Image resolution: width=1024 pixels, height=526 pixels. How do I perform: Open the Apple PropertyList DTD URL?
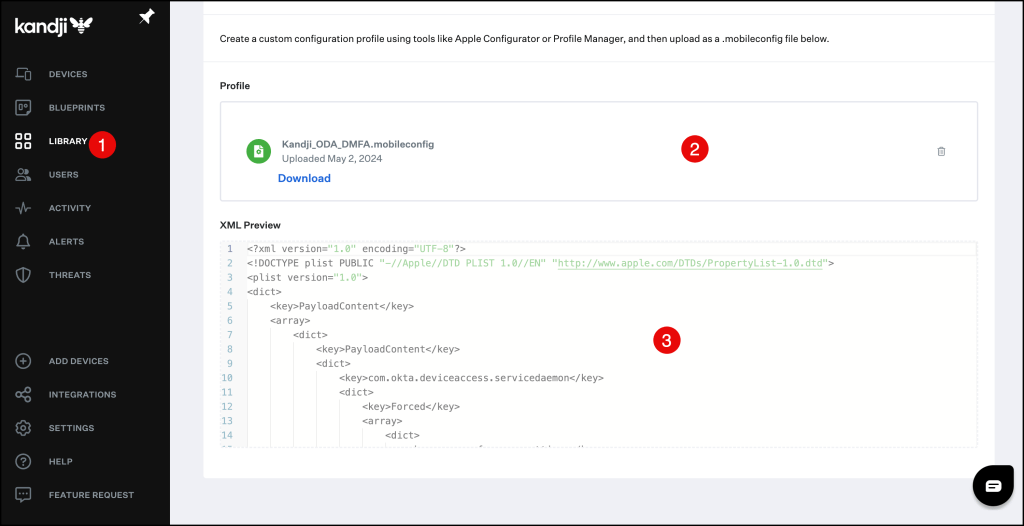[x=691, y=263]
